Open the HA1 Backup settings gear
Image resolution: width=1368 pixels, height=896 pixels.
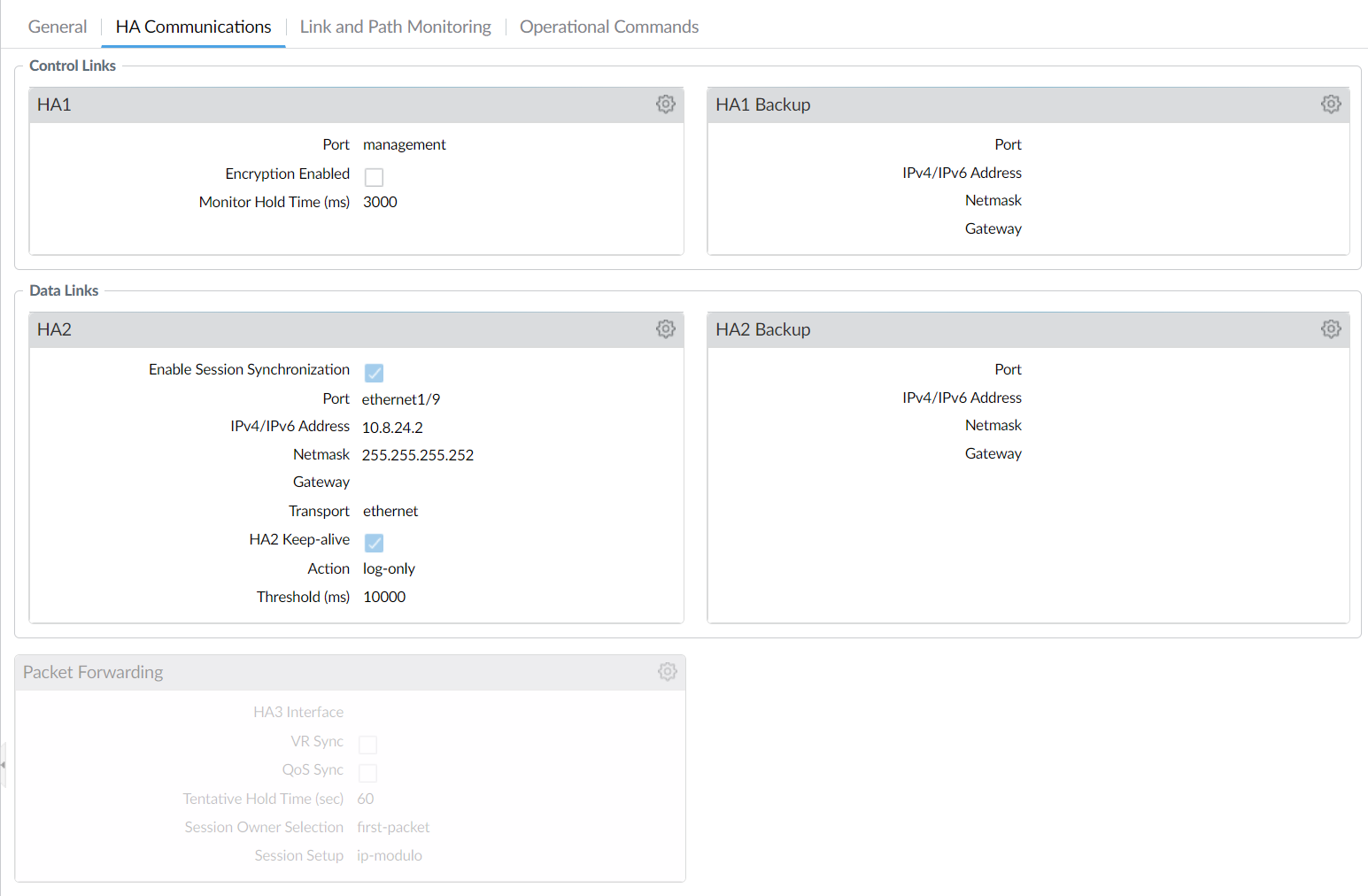click(1331, 104)
